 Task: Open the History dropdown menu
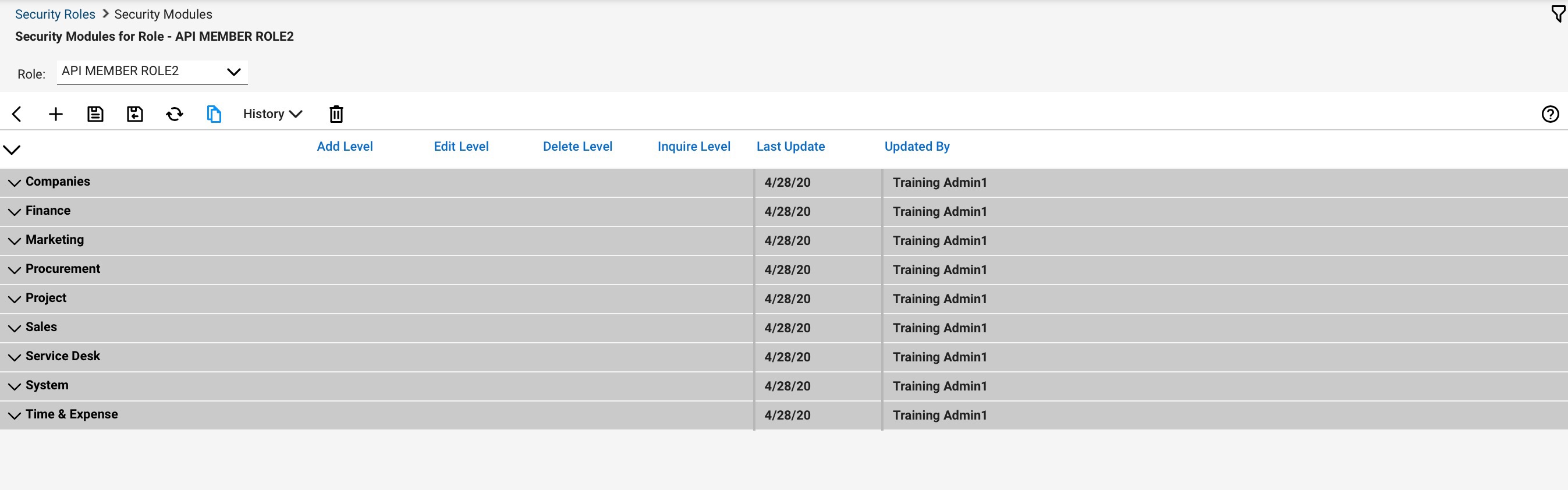click(x=272, y=114)
